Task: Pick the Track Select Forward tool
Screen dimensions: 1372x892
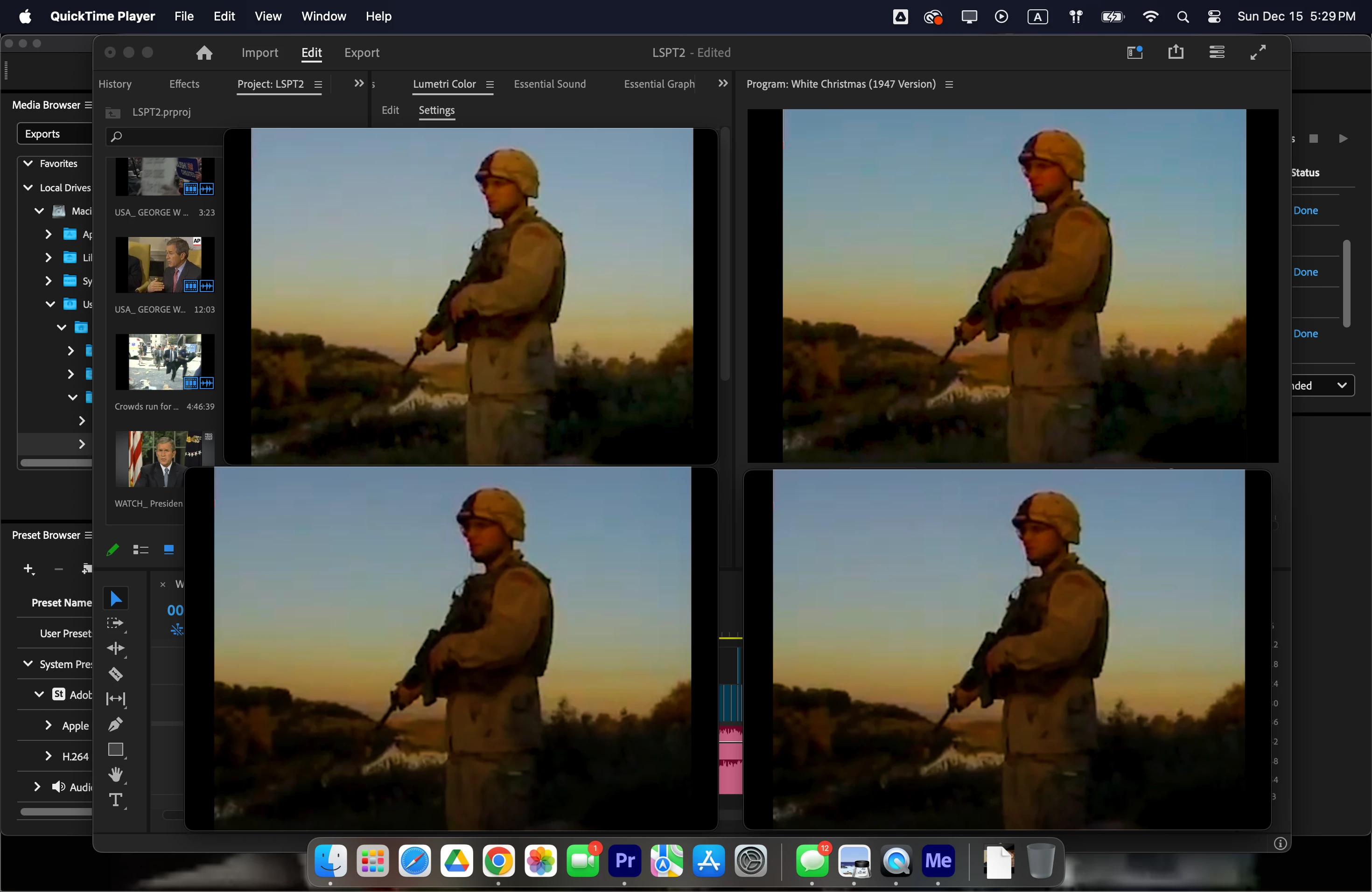Action: pyautogui.click(x=115, y=623)
